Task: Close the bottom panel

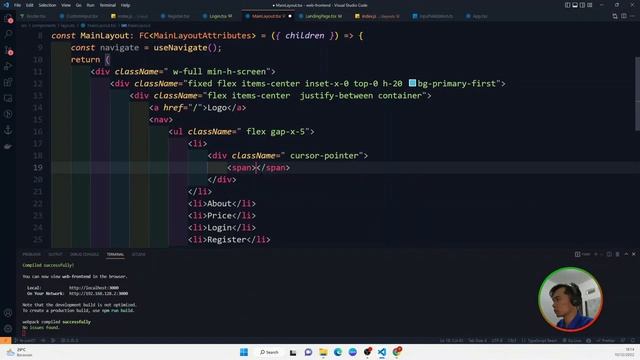Action: (x=634, y=254)
